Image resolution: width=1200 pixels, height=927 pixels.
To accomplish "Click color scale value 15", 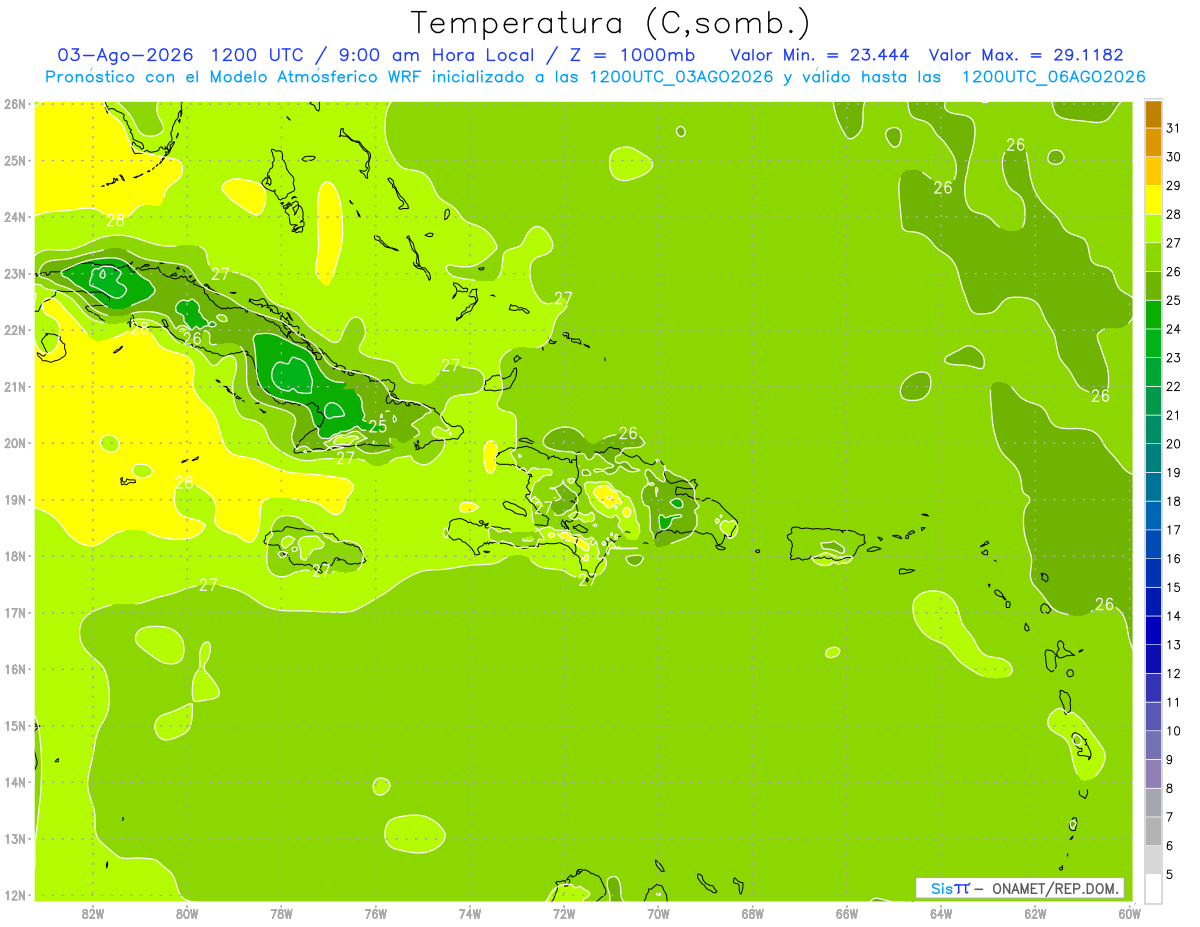I will (x=1173, y=587).
